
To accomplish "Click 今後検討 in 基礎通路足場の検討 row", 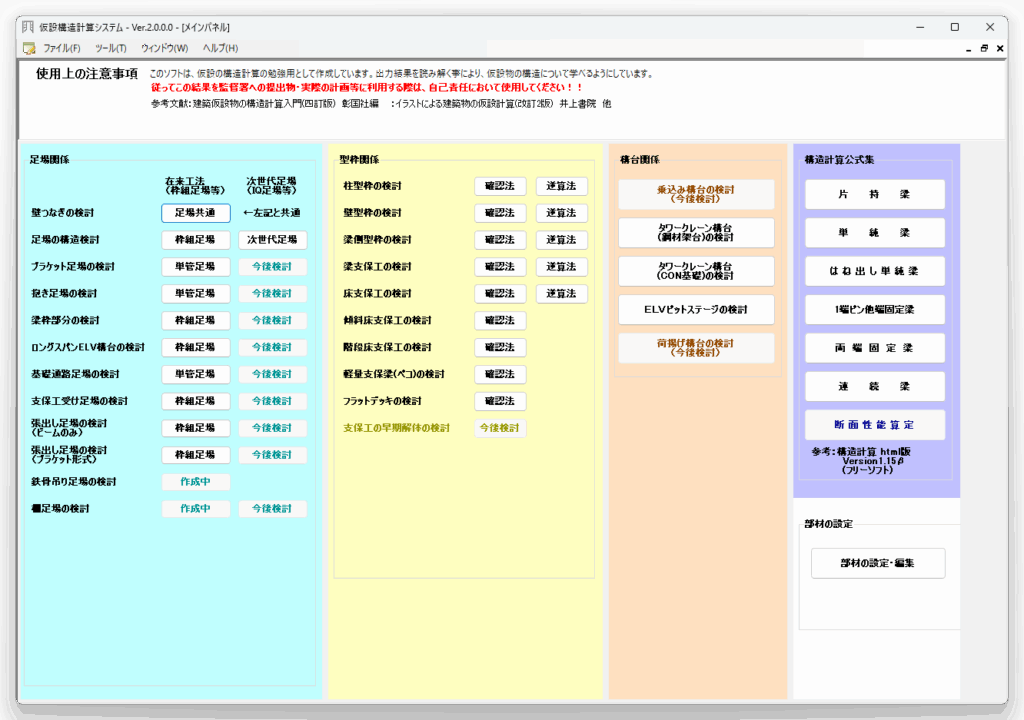I will pos(272,374).
